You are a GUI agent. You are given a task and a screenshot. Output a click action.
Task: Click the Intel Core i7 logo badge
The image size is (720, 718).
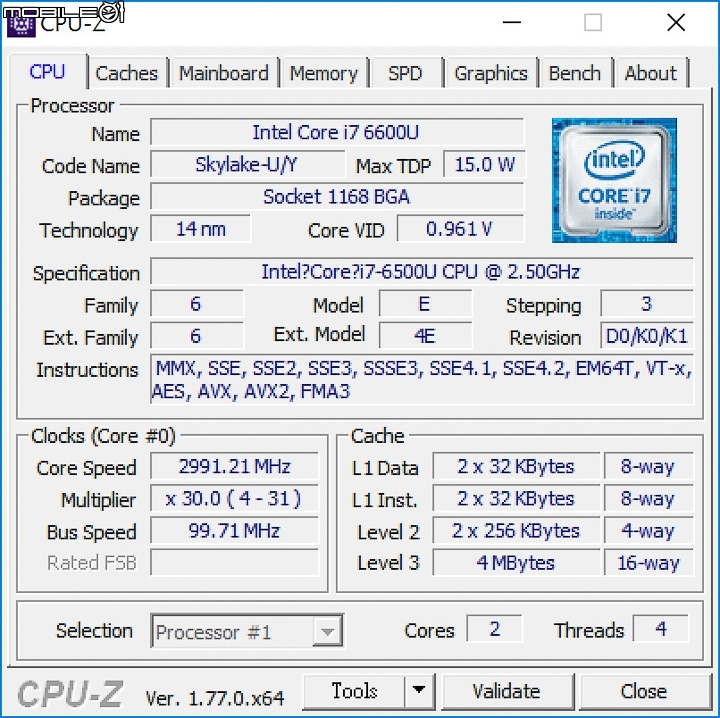coord(614,180)
